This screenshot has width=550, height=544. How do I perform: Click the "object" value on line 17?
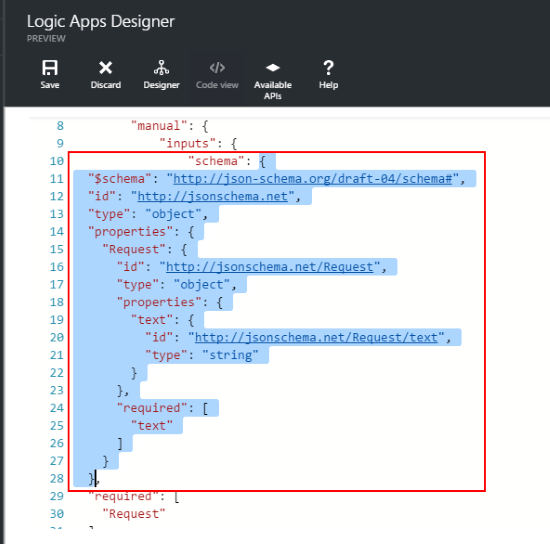tap(202, 284)
